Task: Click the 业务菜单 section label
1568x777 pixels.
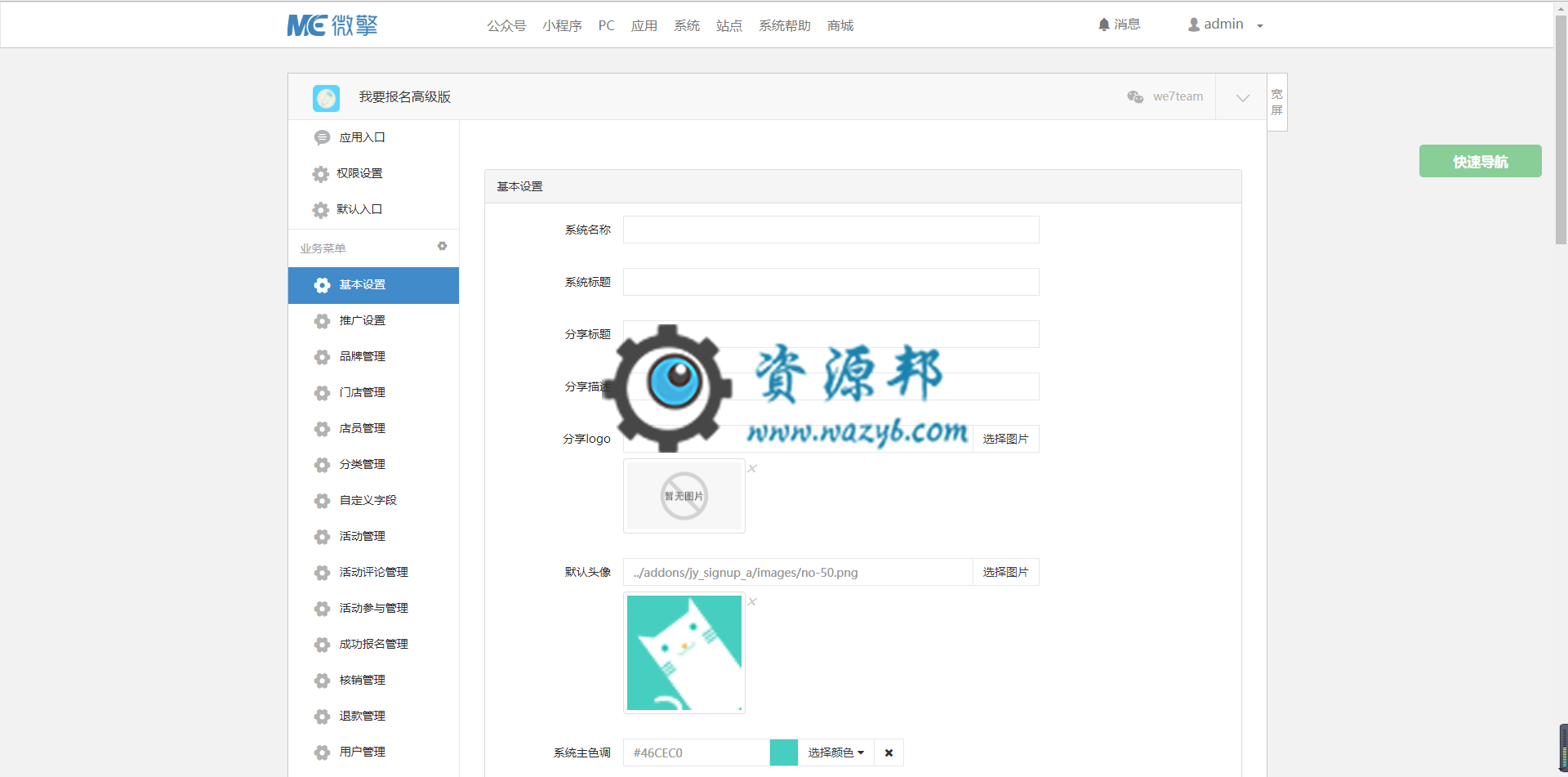Action: (323, 248)
